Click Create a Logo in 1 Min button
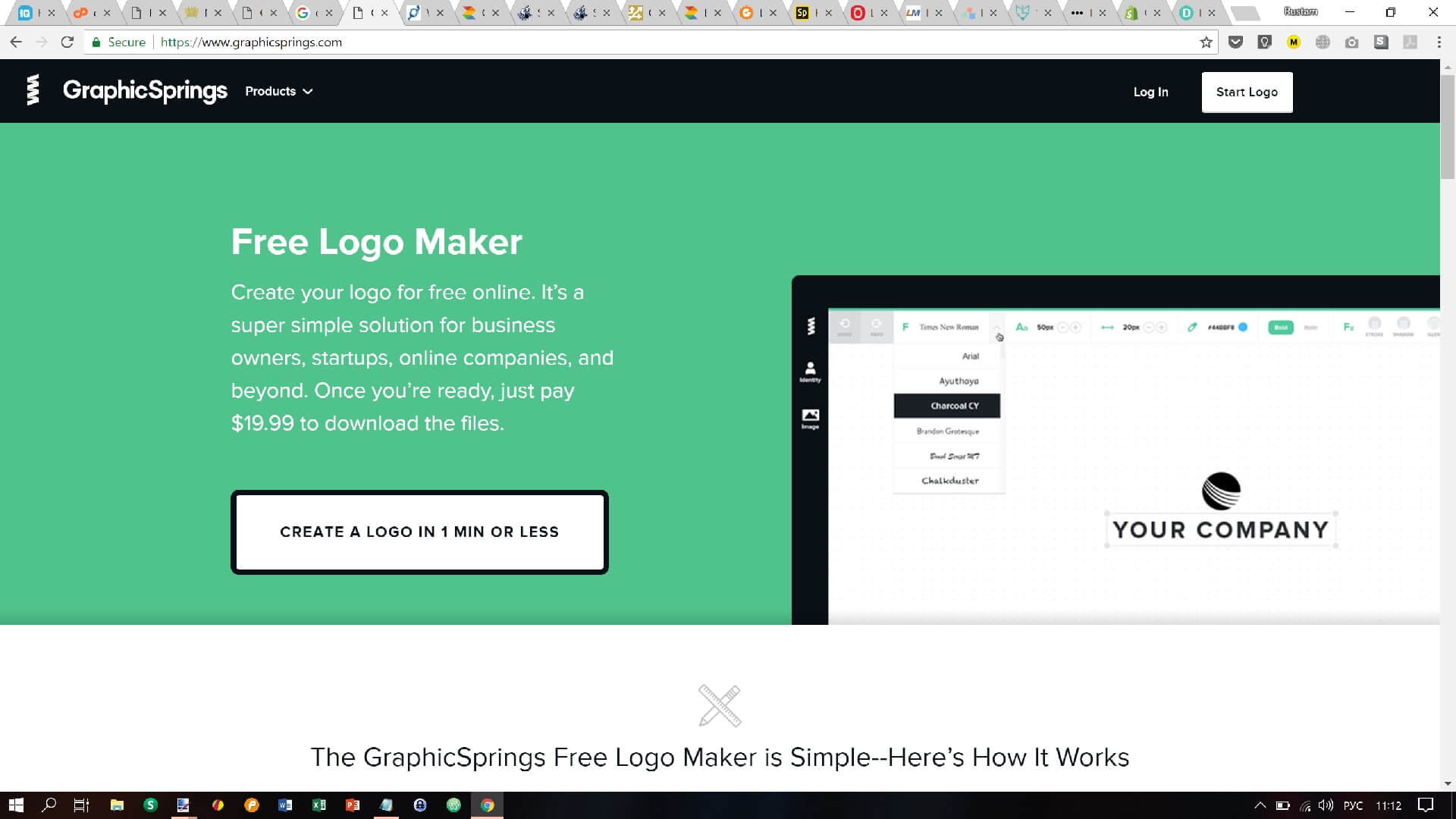Image resolution: width=1456 pixels, height=819 pixels. 419,532
